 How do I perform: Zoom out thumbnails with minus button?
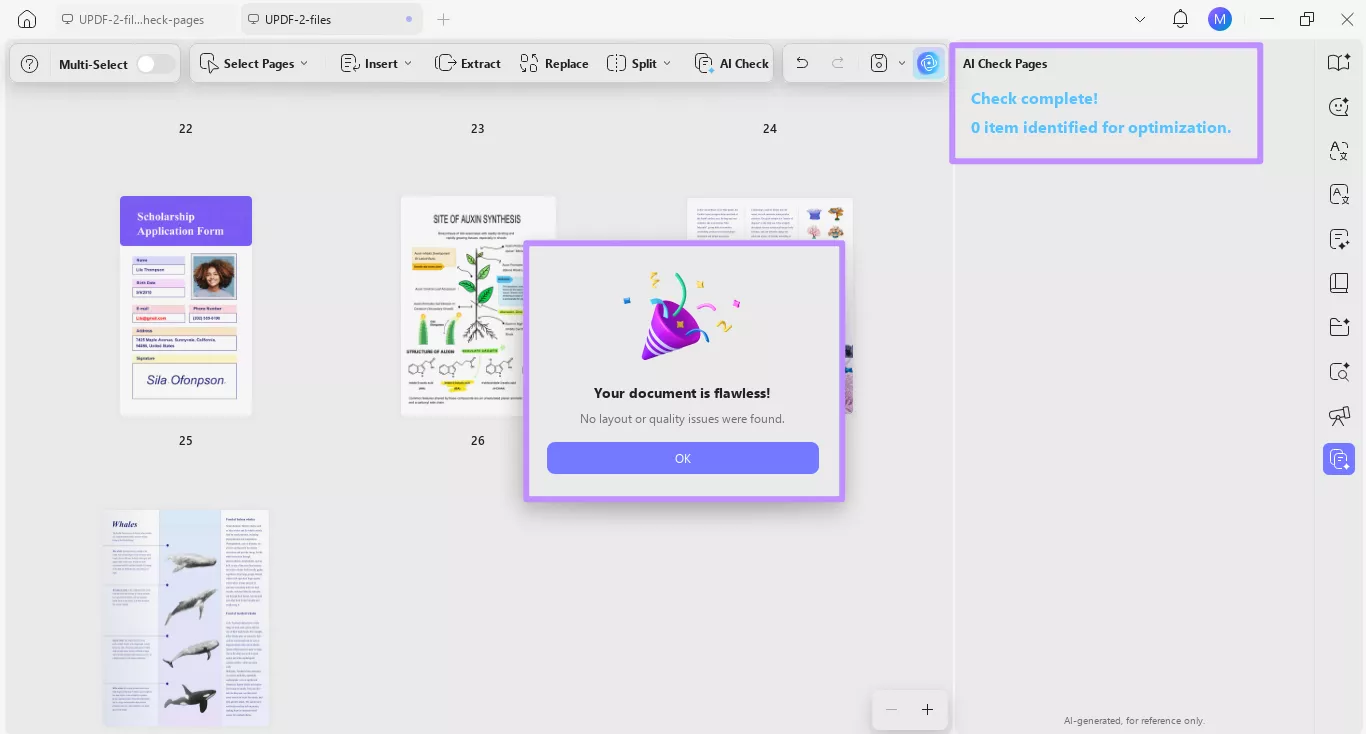pyautogui.click(x=891, y=710)
